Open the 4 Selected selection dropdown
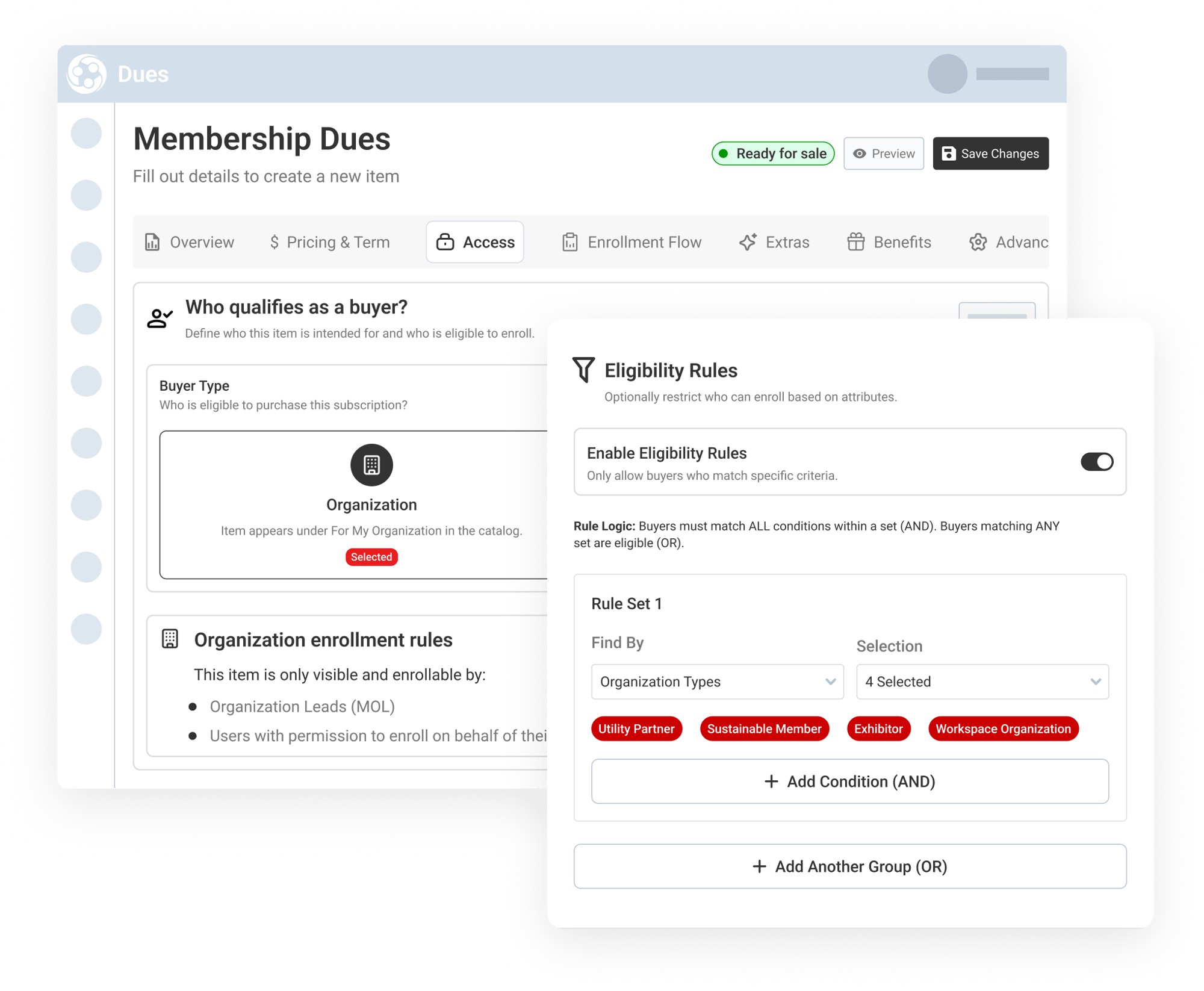 coord(982,682)
